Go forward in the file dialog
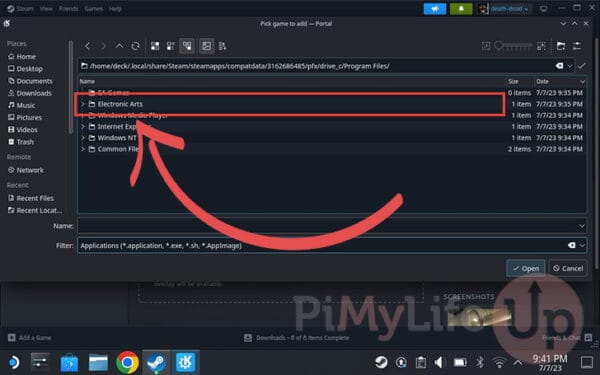The height and width of the screenshot is (375, 600). pos(103,46)
